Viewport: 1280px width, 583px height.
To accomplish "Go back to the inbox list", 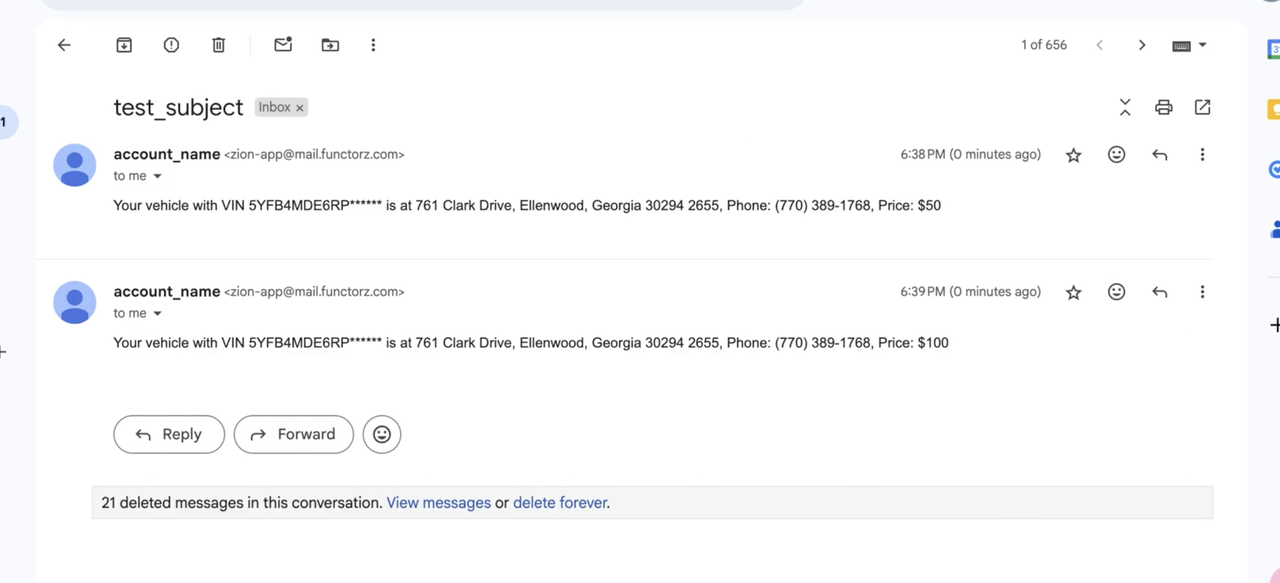I will tap(64, 45).
